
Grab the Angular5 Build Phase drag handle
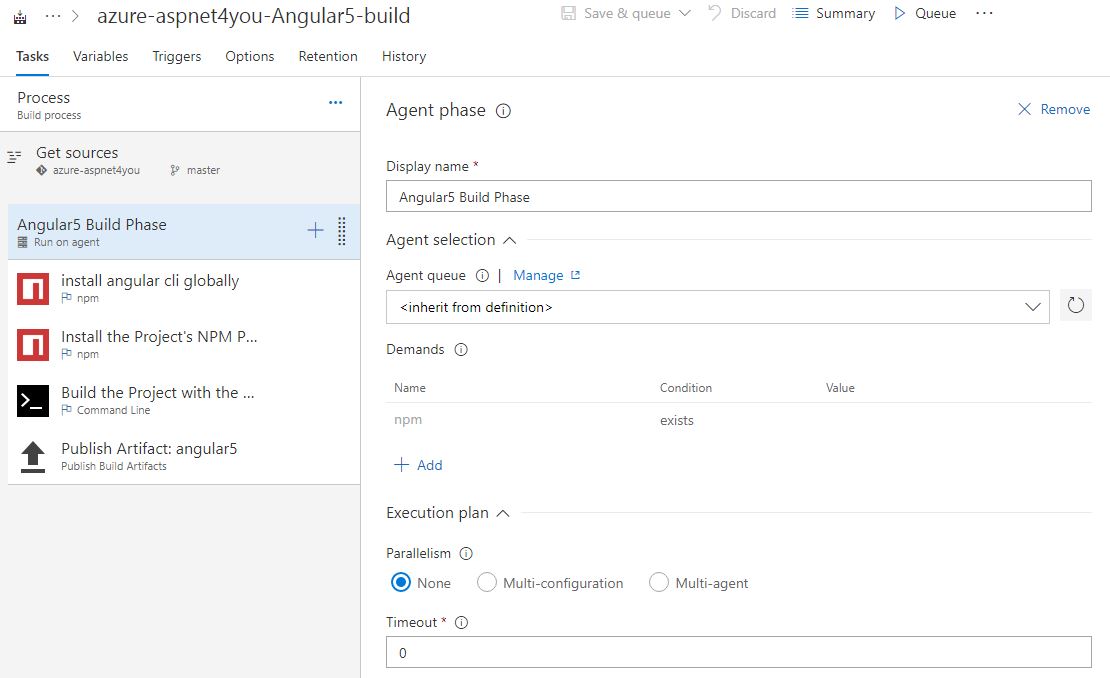[342, 231]
